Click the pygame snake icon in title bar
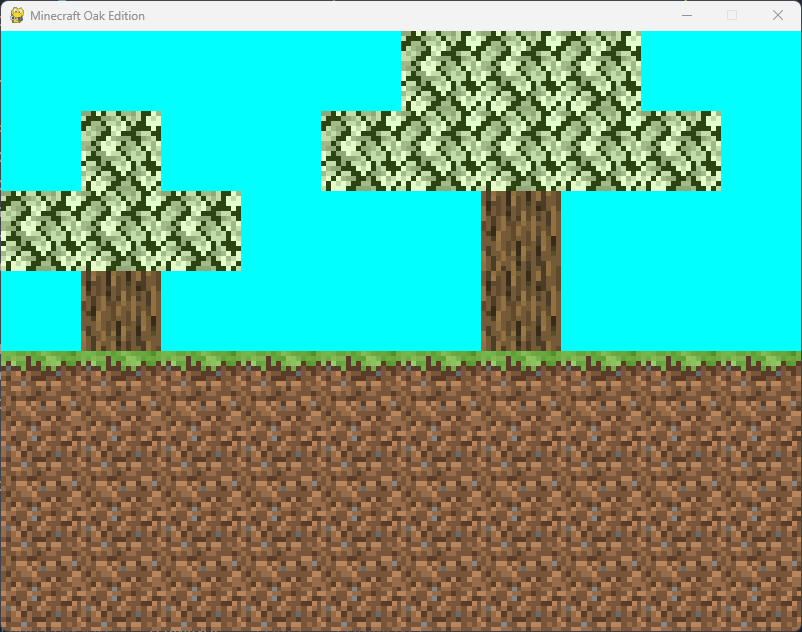Viewport: 802px width, 632px height. point(17,15)
